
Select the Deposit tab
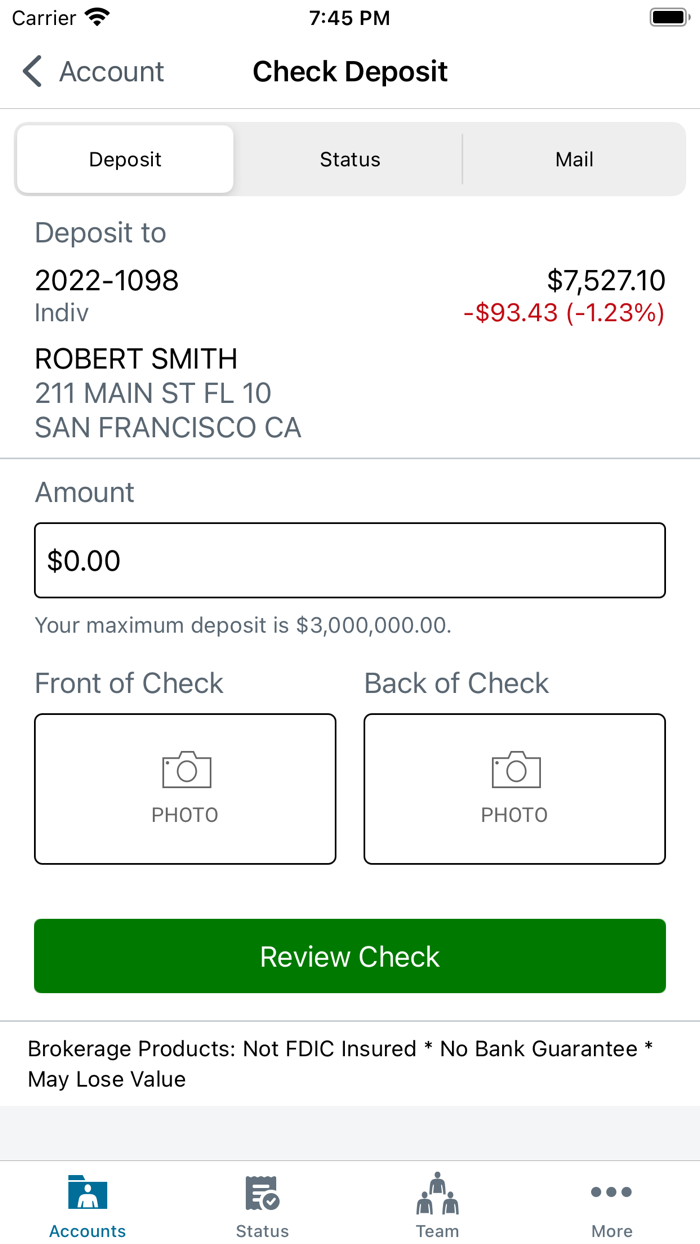point(124,159)
